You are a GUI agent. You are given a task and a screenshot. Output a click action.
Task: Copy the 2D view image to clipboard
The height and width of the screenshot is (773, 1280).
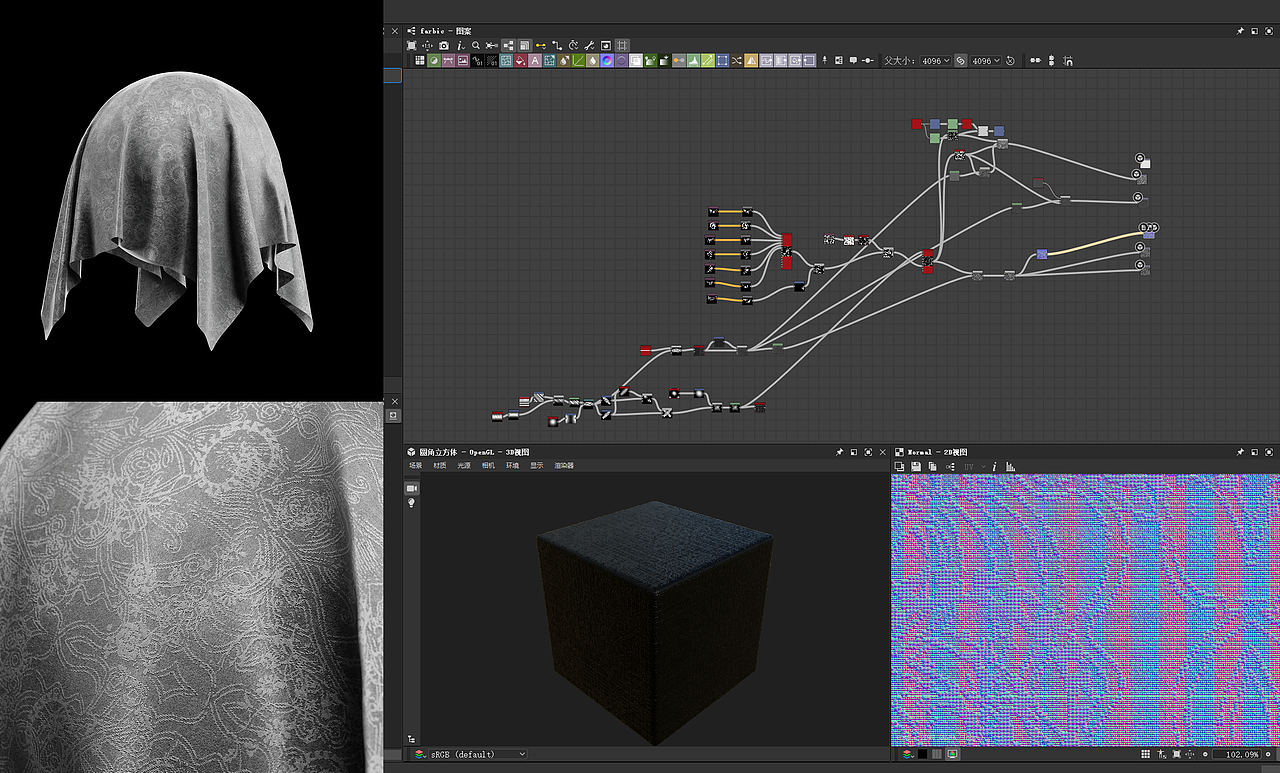tap(932, 467)
